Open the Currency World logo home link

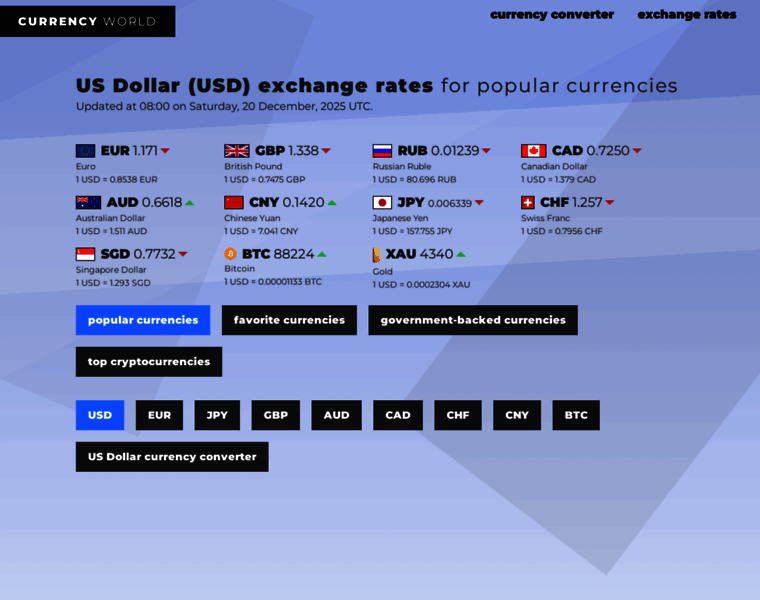point(87,21)
